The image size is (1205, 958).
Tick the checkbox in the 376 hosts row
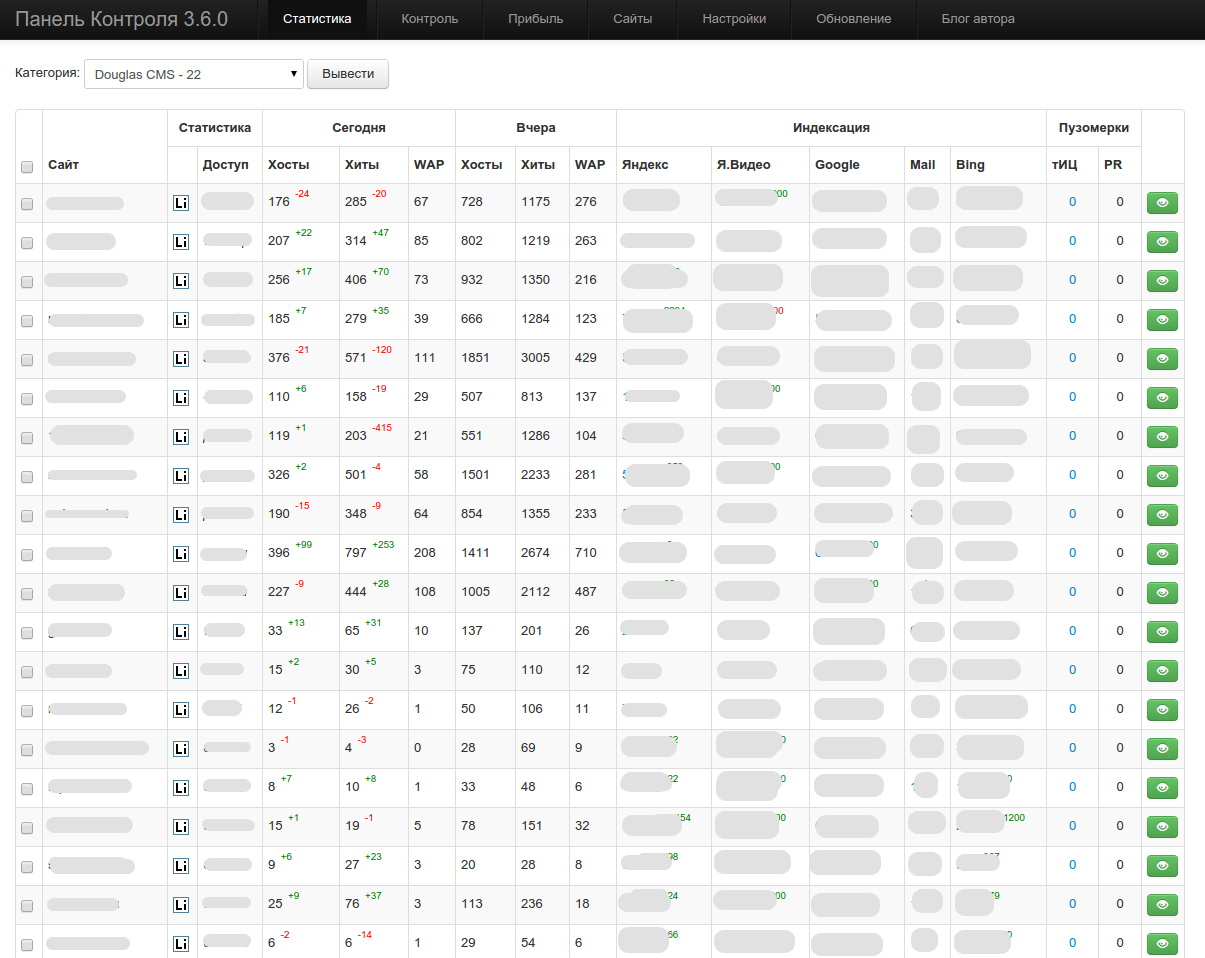27,359
